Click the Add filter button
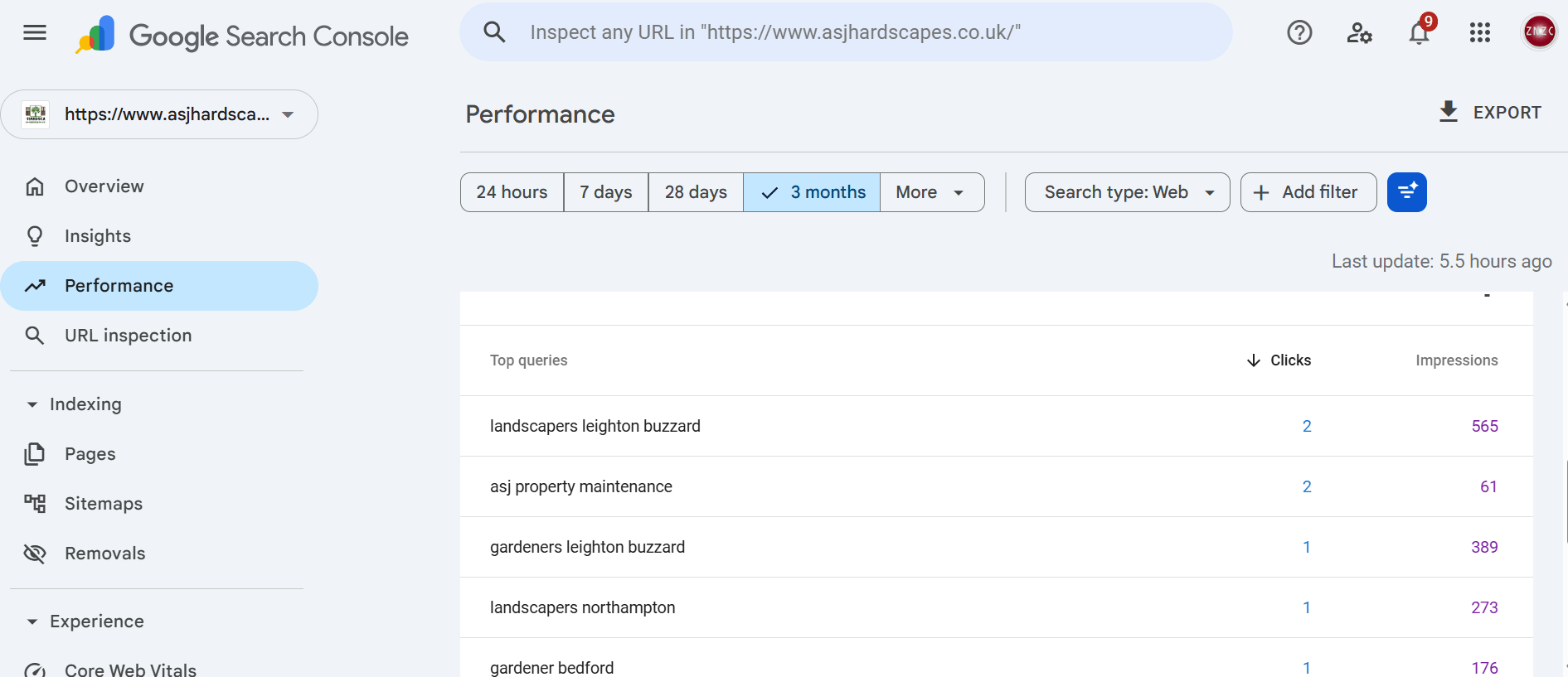Image resolution: width=1568 pixels, height=677 pixels. click(1308, 192)
